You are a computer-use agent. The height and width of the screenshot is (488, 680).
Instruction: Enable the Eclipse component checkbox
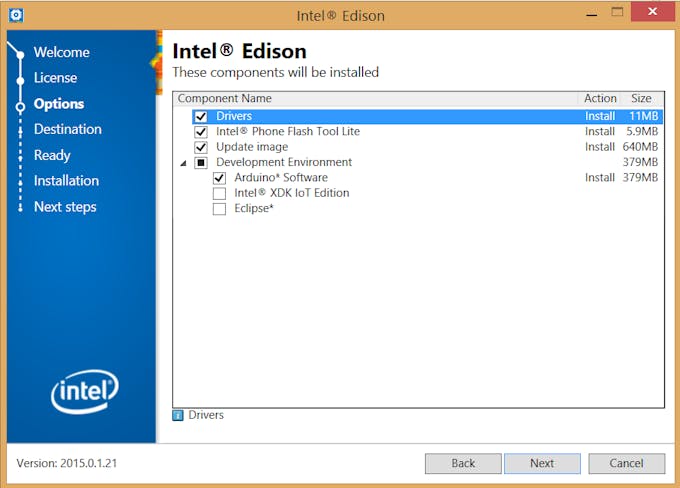click(219, 209)
